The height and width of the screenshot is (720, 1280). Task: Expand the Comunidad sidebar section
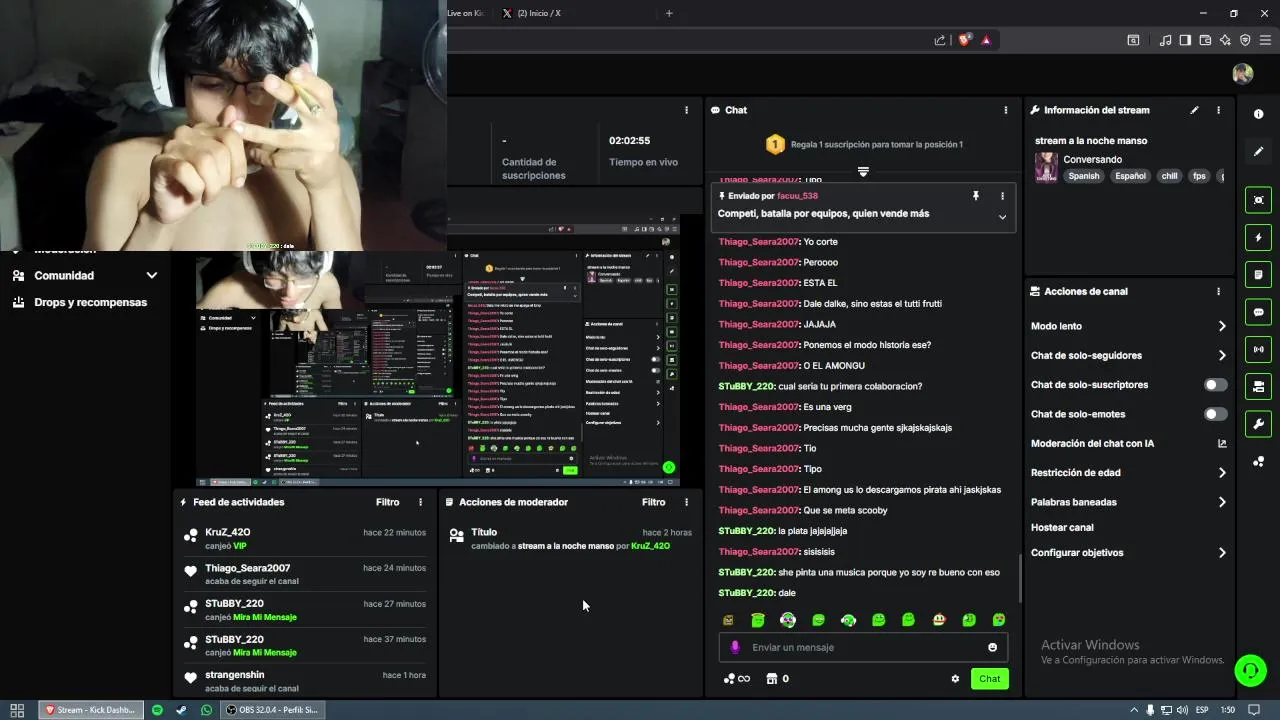(152, 276)
